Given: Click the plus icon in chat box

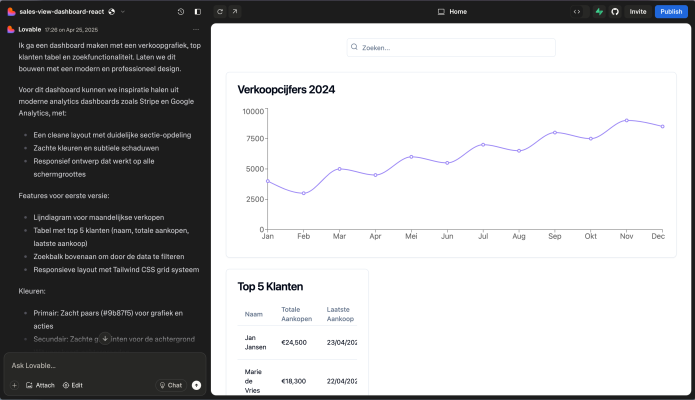Looking at the screenshot, I should click(15, 385).
